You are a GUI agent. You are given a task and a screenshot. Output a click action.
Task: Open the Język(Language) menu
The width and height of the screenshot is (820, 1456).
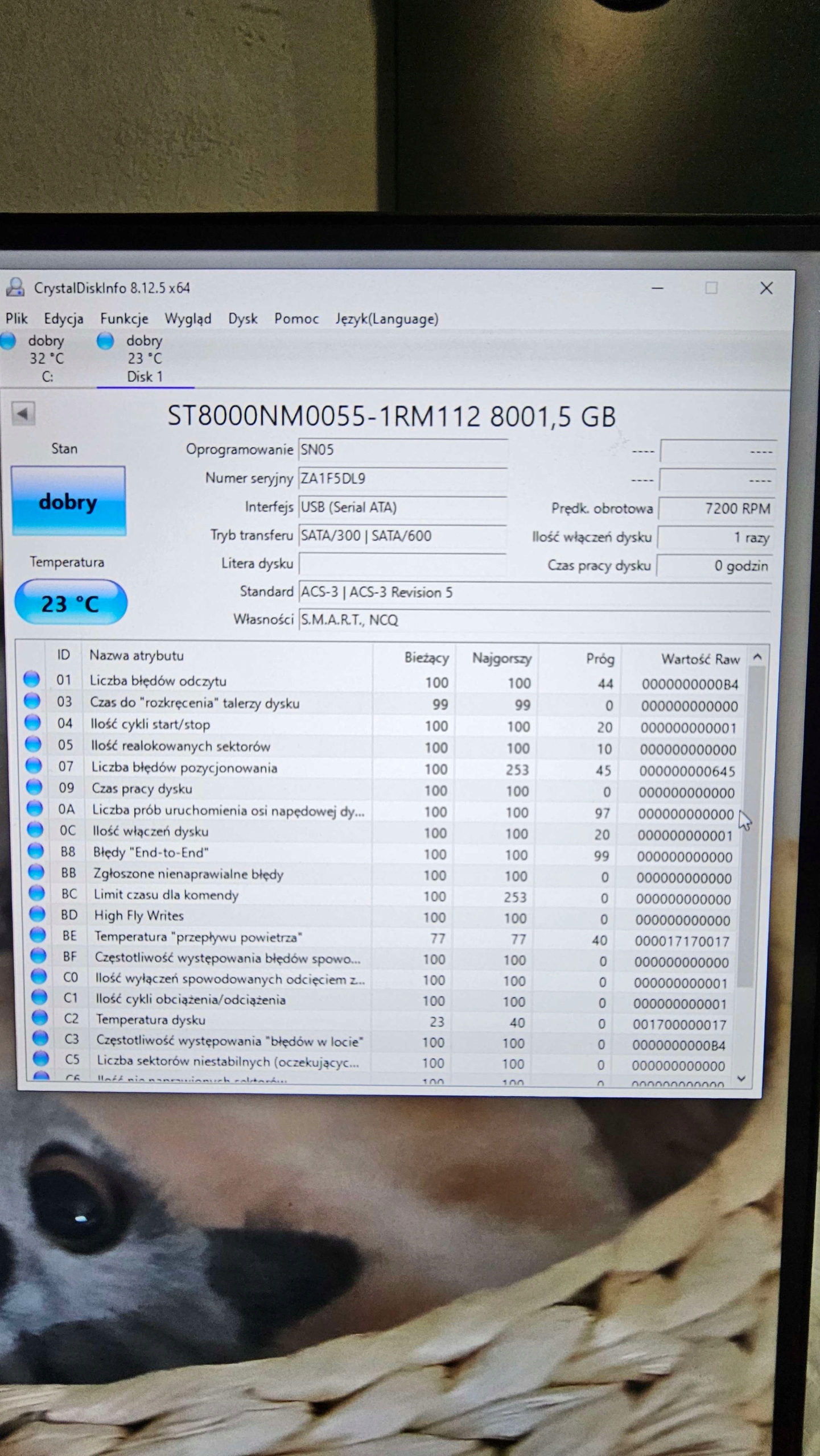386,318
